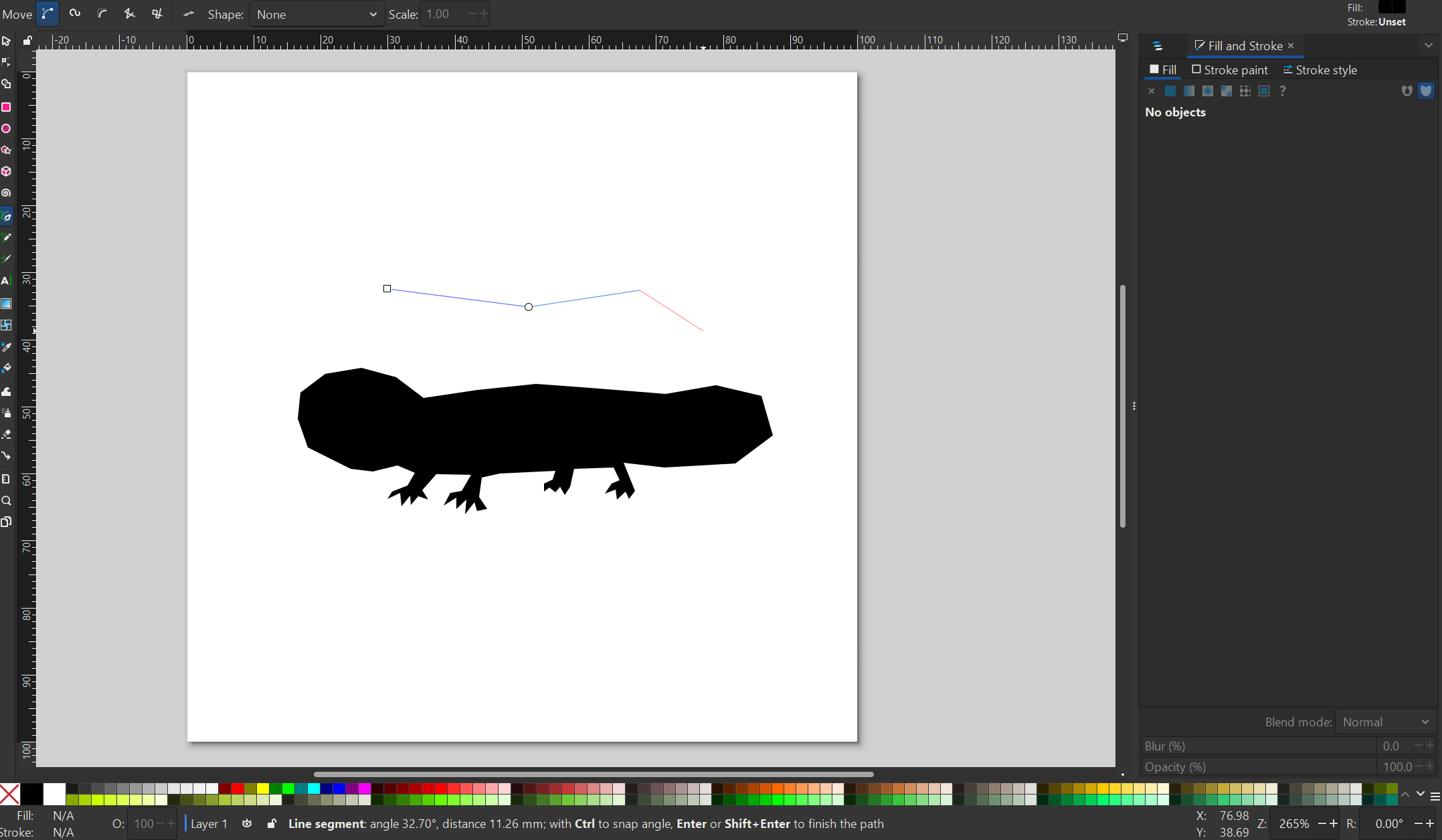The height and width of the screenshot is (840, 1442).
Task: Select the Selector arrow tool
Action: coord(6,41)
